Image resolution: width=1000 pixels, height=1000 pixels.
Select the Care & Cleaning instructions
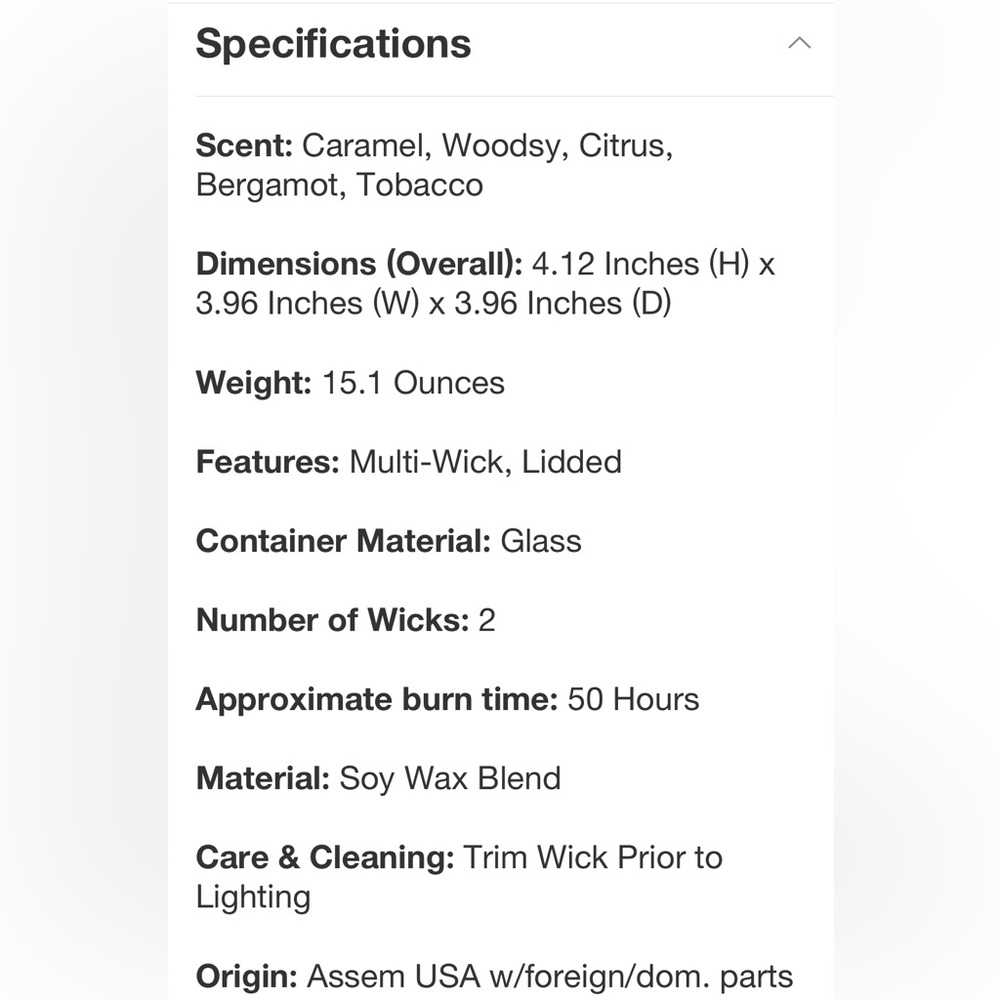click(459, 877)
